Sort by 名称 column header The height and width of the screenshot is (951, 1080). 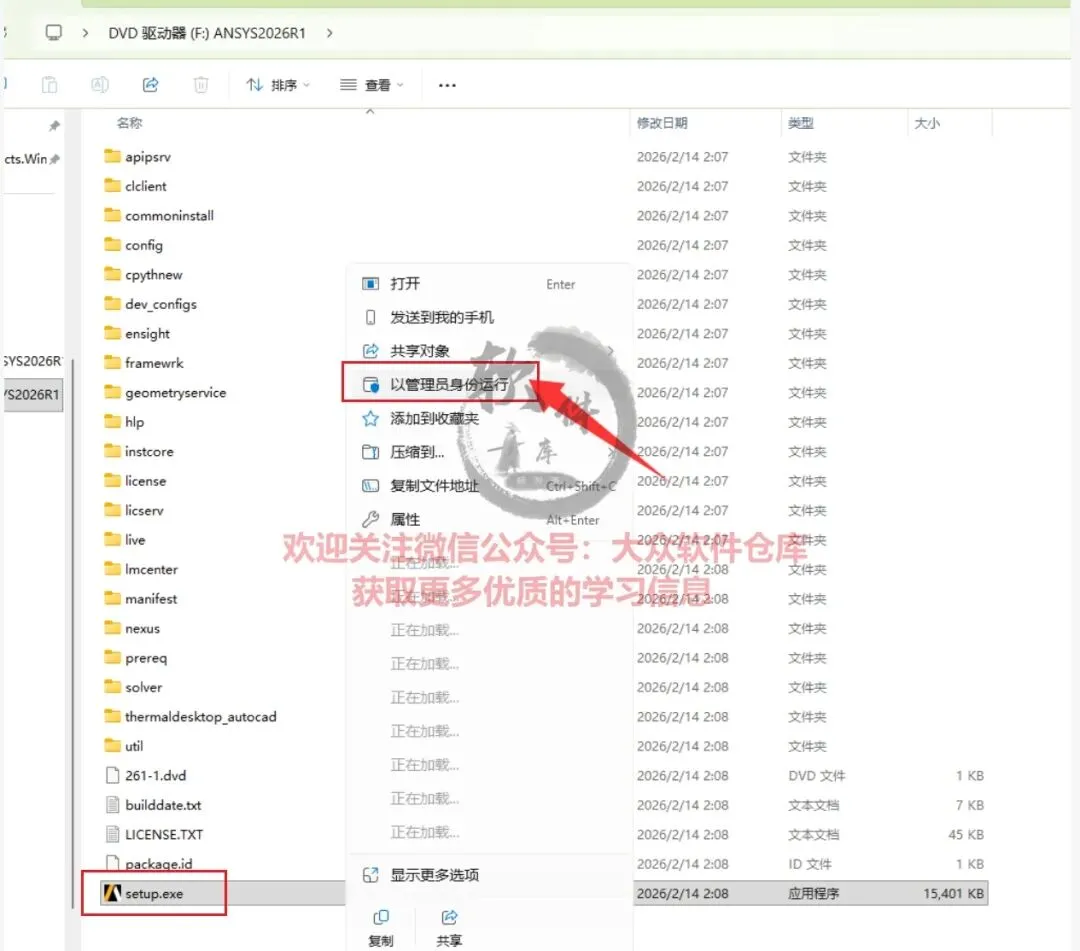point(129,123)
